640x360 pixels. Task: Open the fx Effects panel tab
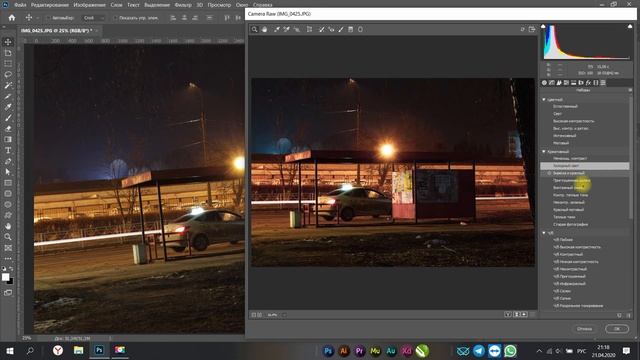pos(588,83)
